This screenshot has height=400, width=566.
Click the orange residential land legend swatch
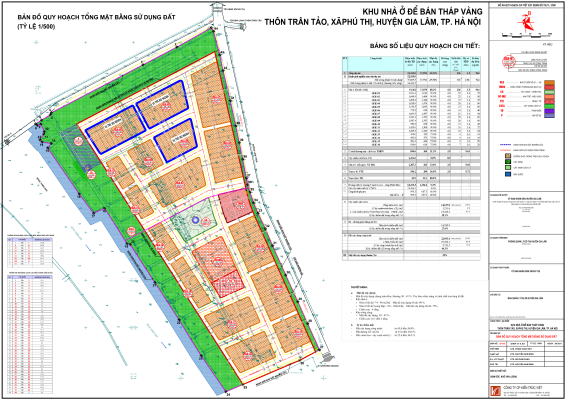549,82
